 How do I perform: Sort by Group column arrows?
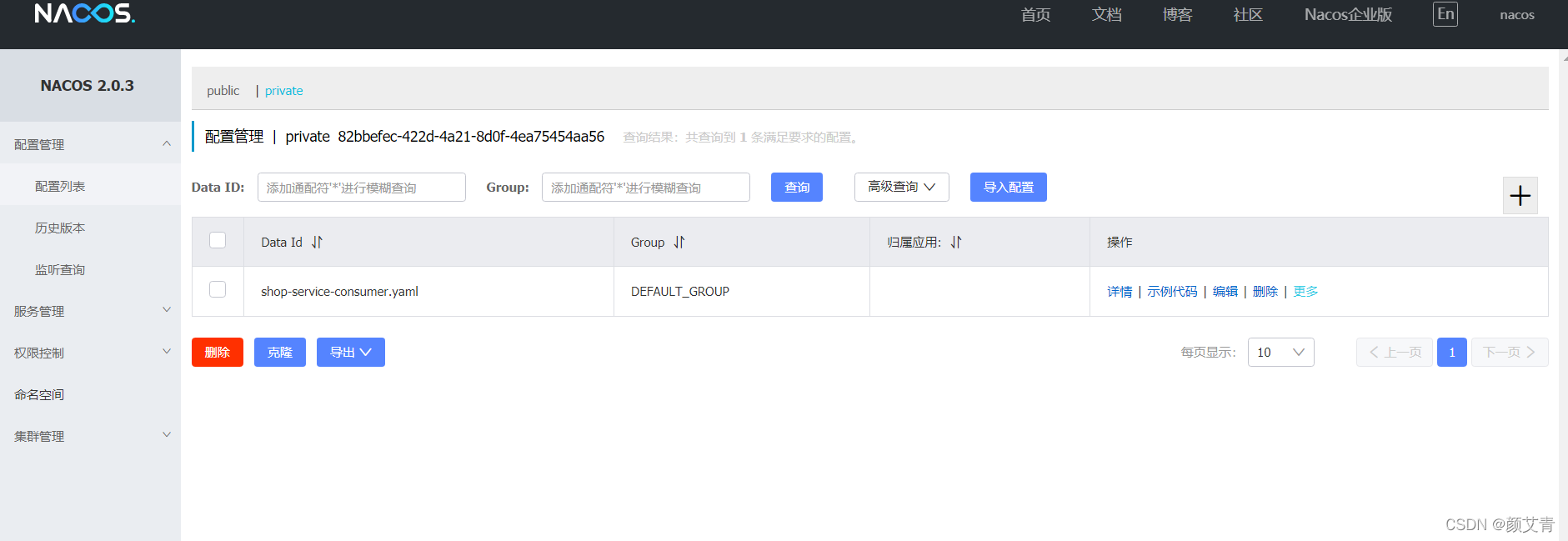[x=679, y=243]
